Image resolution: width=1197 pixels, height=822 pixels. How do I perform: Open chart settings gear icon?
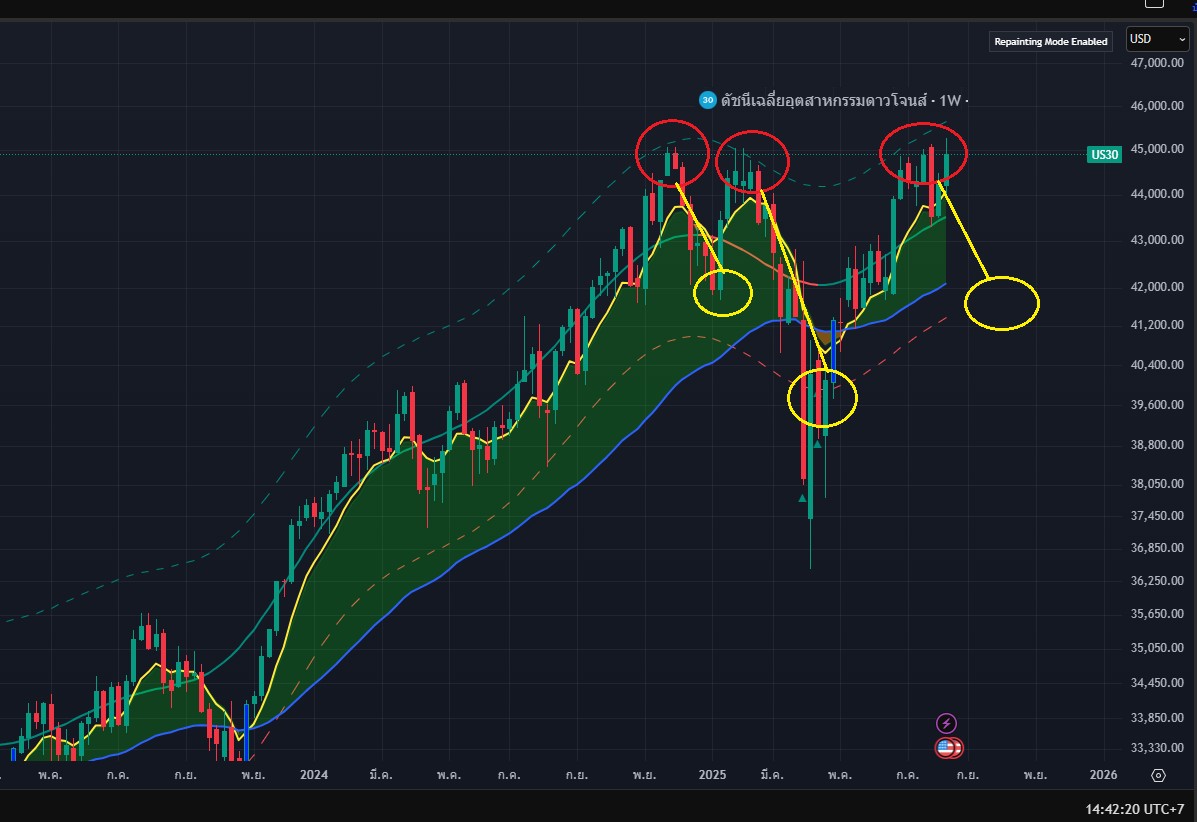pyautogui.click(x=1158, y=775)
